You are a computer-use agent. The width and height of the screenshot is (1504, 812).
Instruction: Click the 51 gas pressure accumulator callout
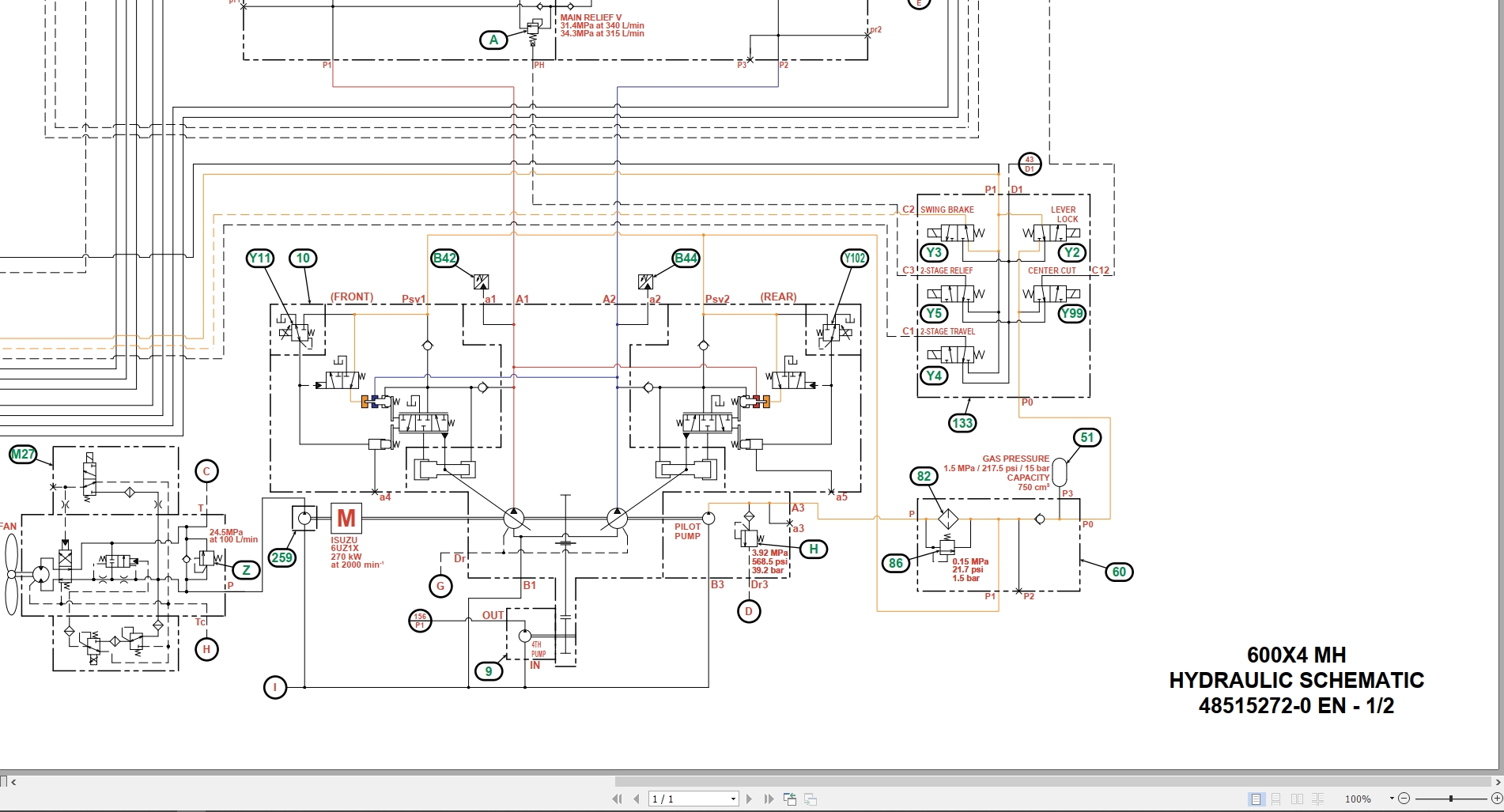pyautogui.click(x=1086, y=437)
